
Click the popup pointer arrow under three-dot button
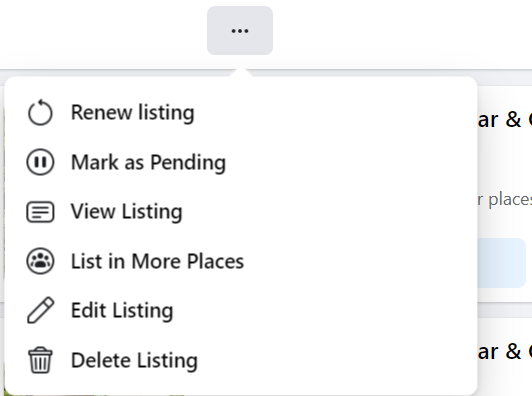click(241, 72)
